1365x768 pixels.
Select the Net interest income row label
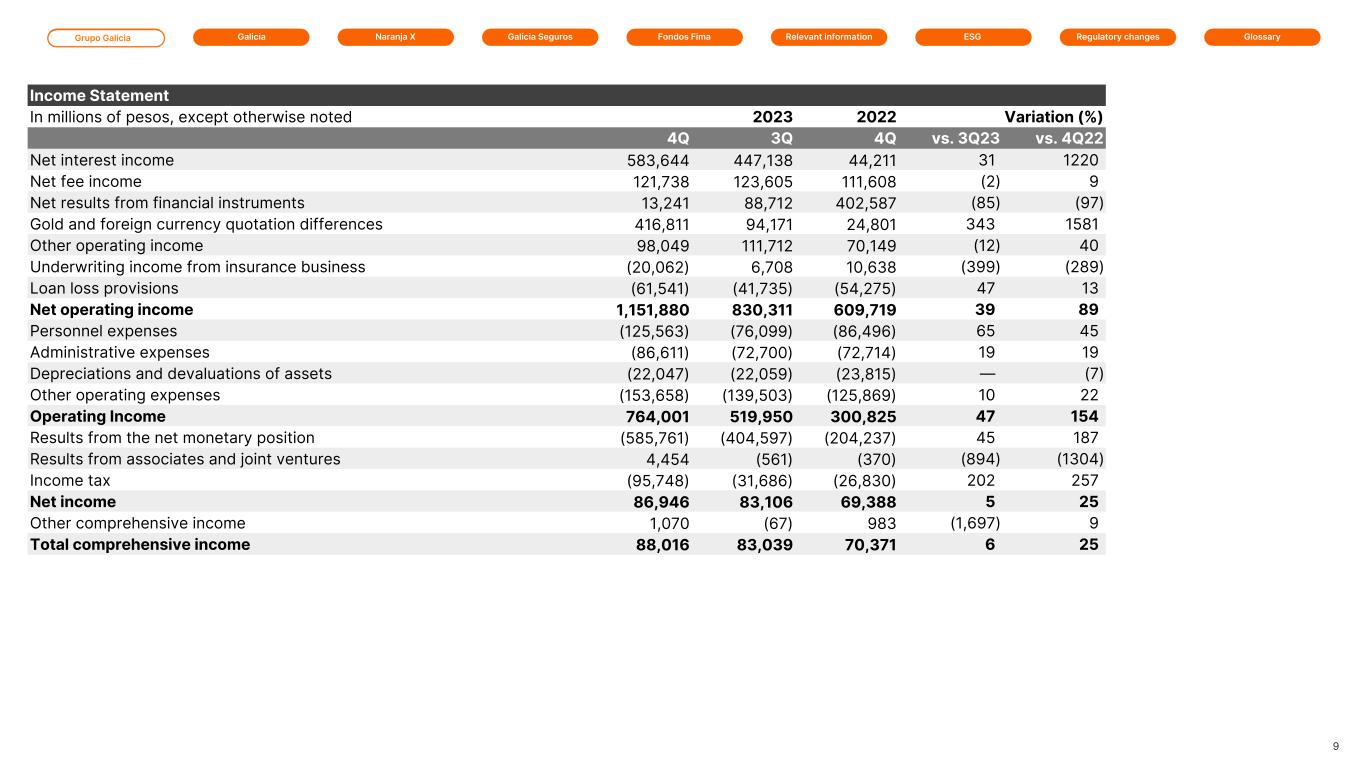pyautogui.click(x=102, y=160)
